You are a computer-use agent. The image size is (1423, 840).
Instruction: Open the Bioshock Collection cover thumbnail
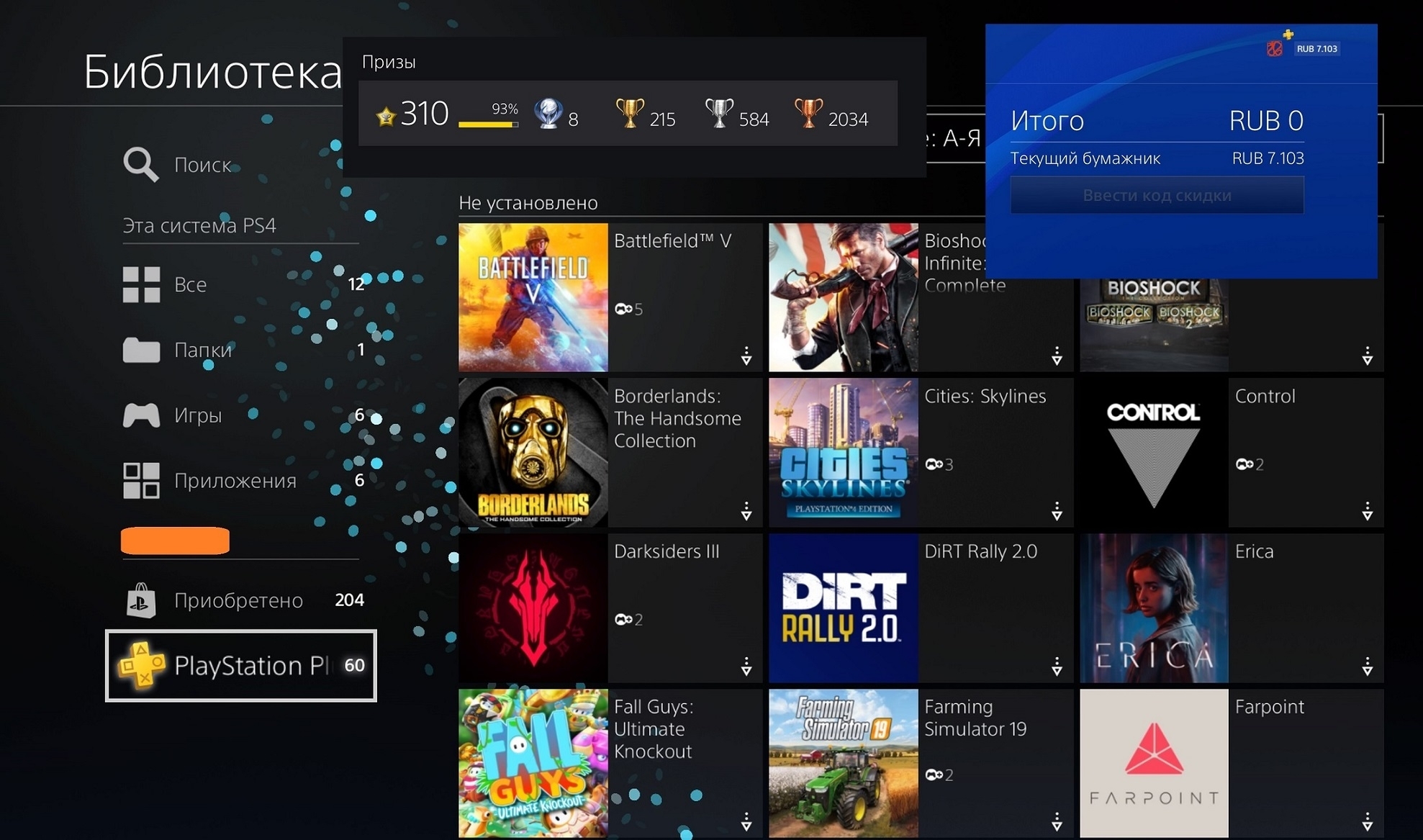tap(1154, 324)
